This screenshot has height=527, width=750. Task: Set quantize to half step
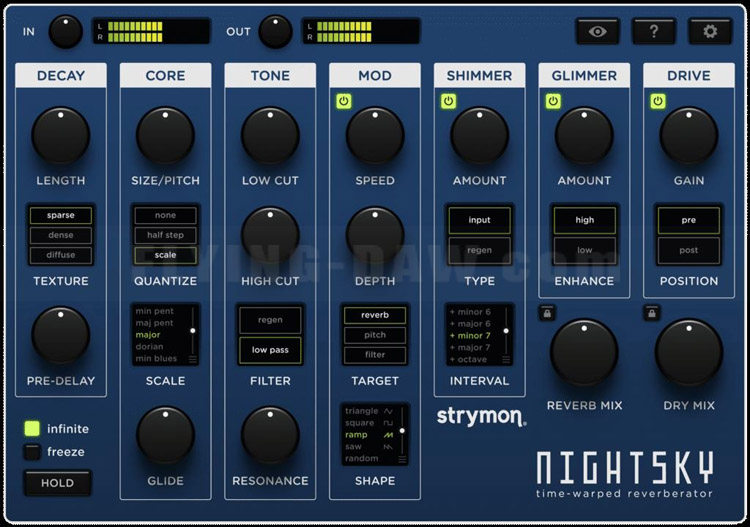pyautogui.click(x=165, y=235)
